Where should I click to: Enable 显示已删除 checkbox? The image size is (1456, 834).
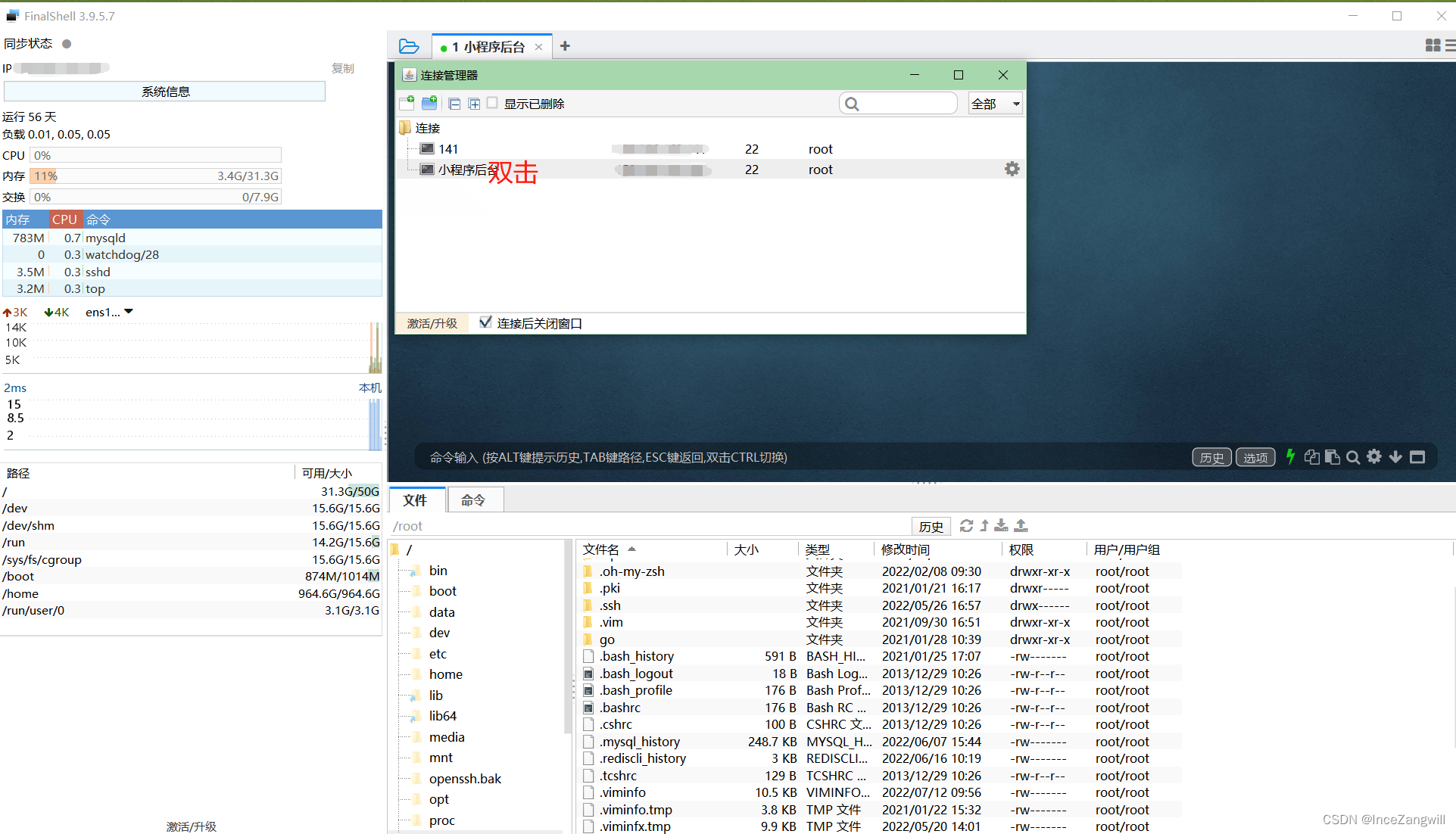tap(492, 103)
